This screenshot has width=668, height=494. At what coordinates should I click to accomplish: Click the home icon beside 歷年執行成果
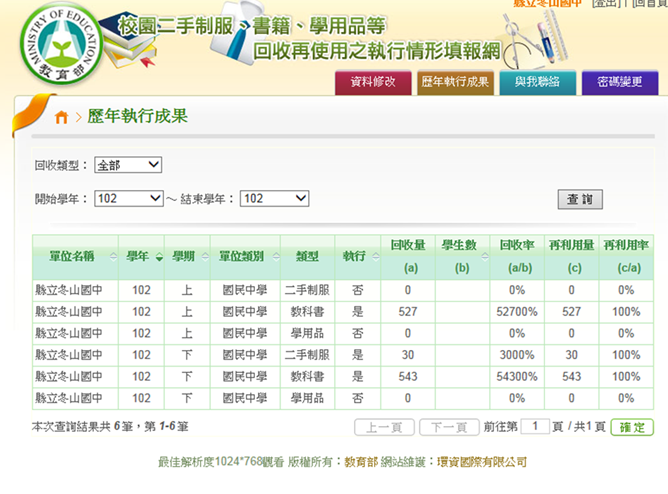click(61, 118)
